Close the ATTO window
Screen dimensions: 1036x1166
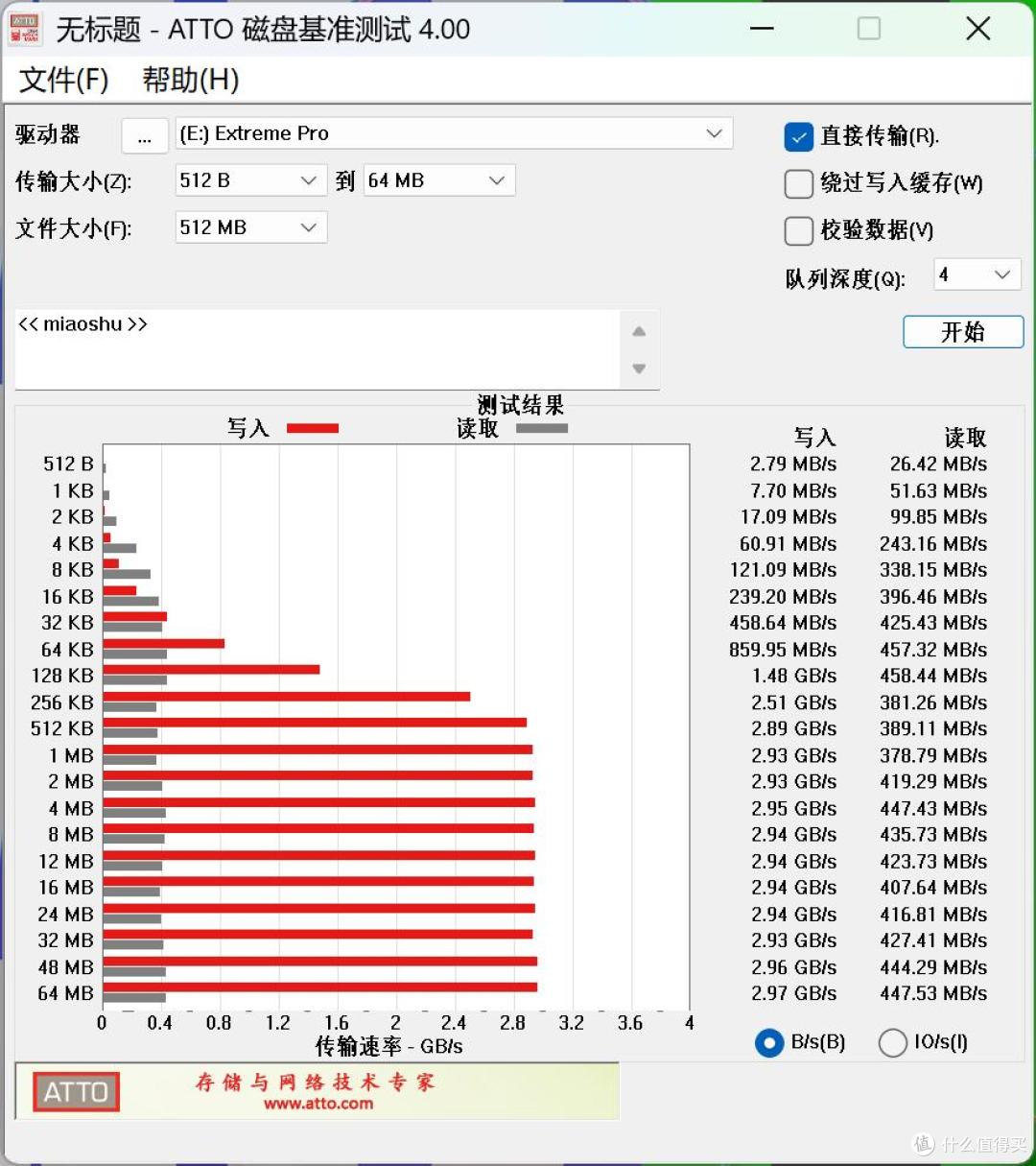click(978, 29)
